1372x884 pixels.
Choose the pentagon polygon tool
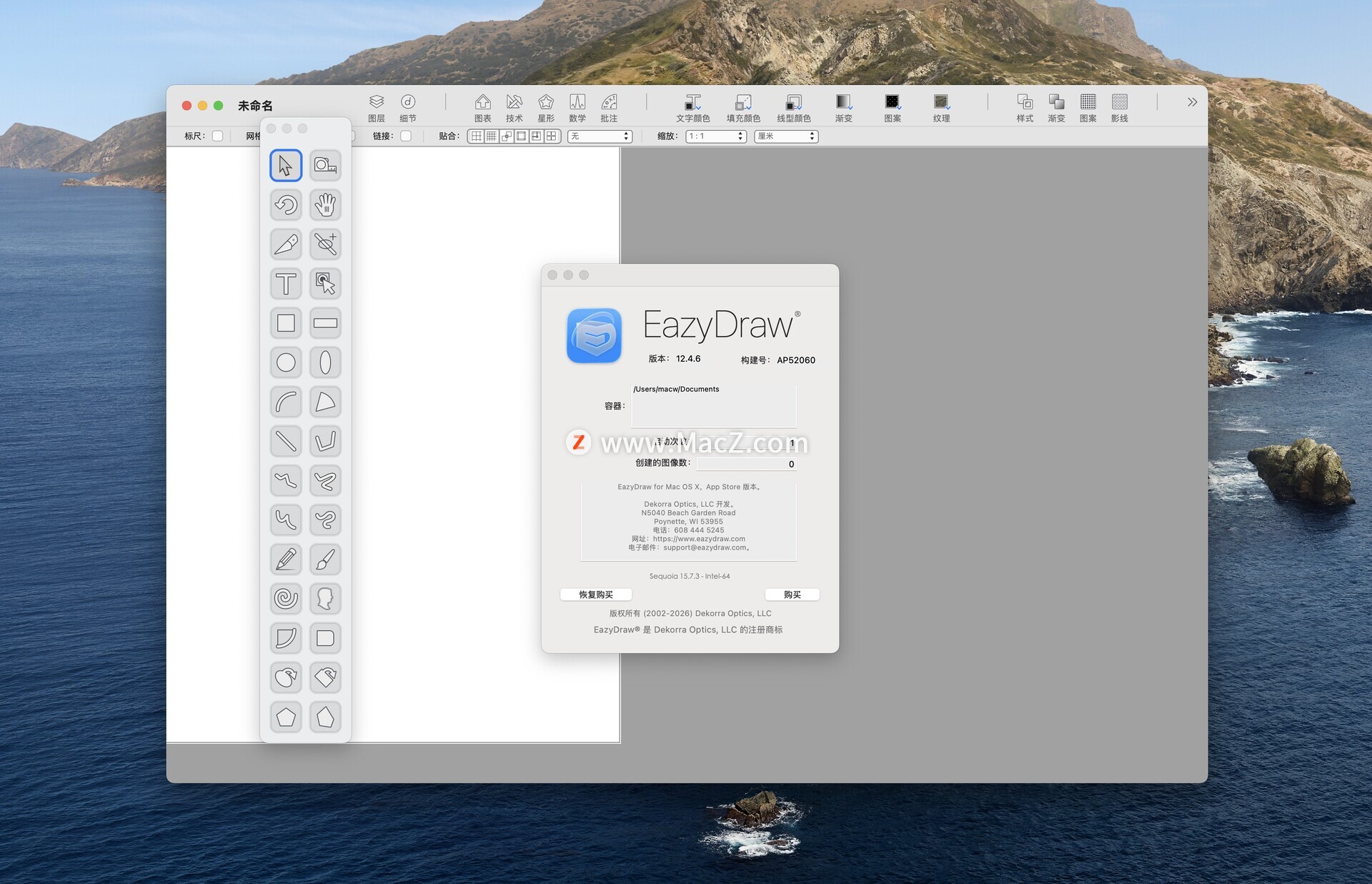[286, 716]
